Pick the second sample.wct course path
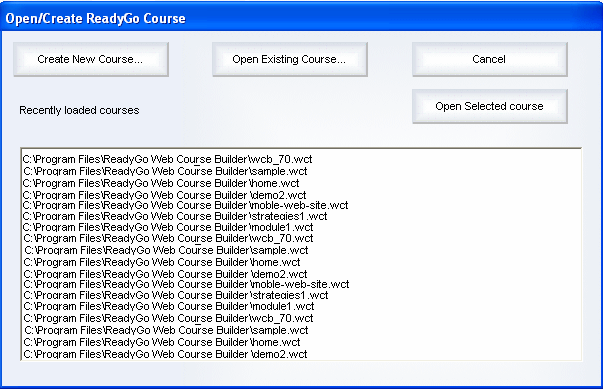Viewport: 603px width, 389px height. click(166, 250)
